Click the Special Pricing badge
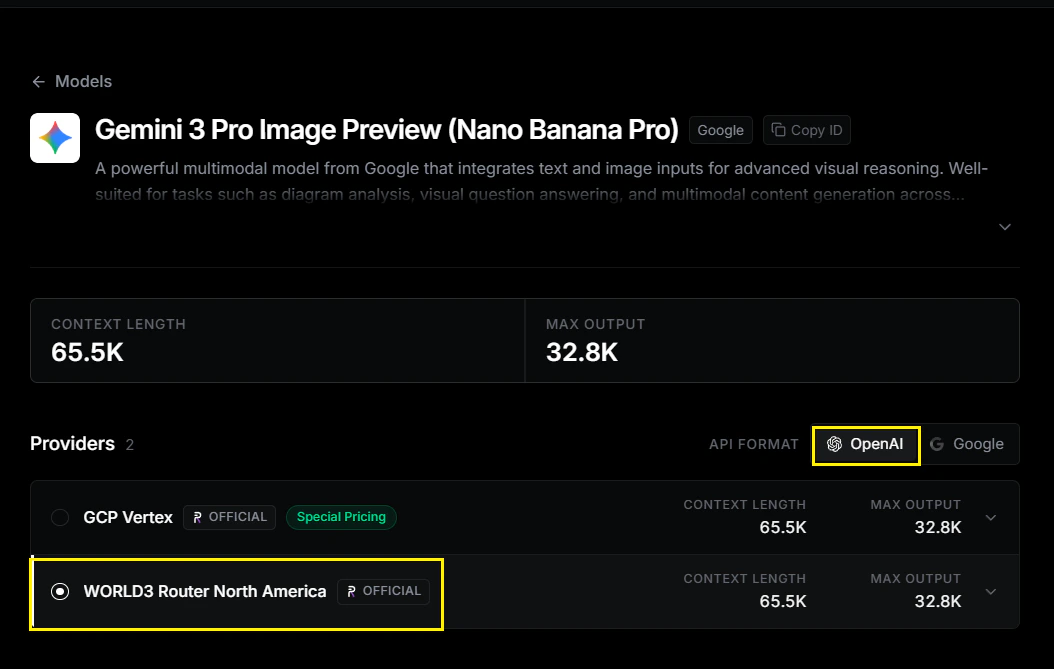Viewport: 1054px width, 669px height. point(341,517)
